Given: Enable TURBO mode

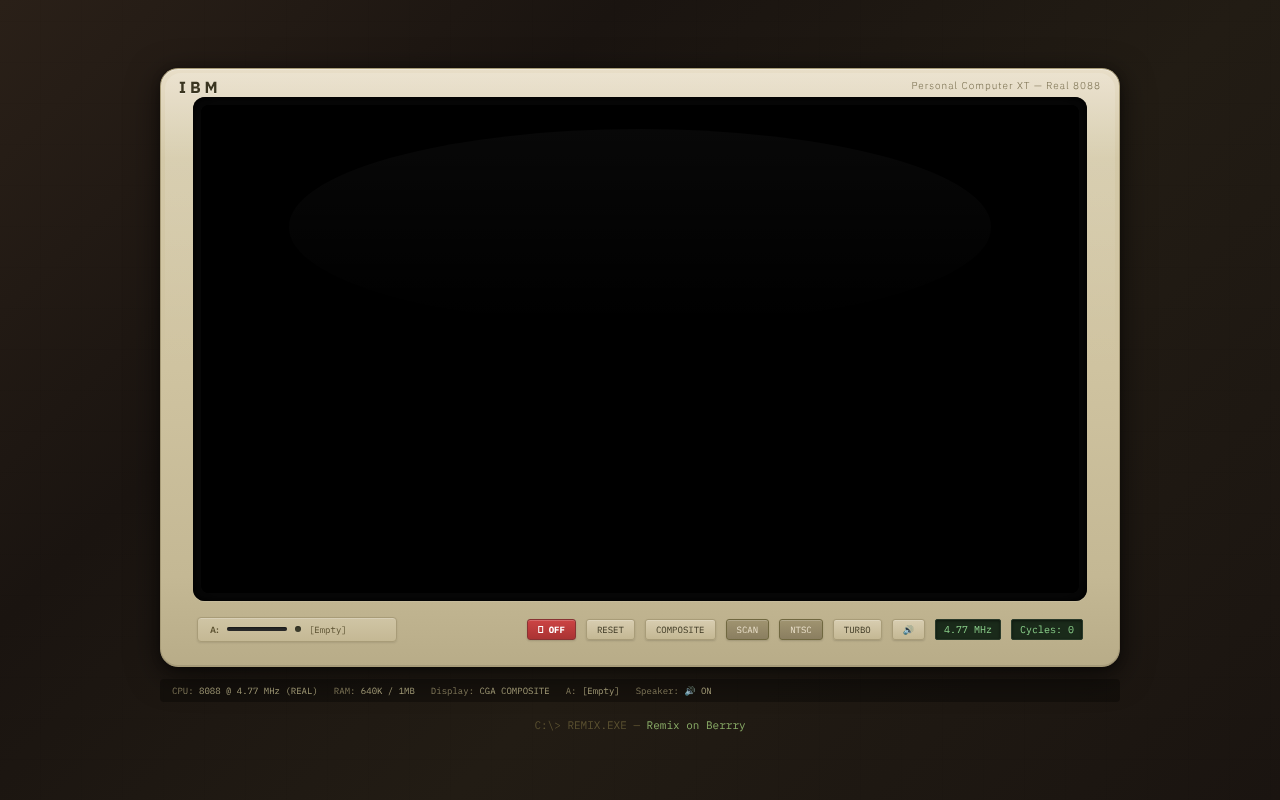Looking at the screenshot, I should point(857,629).
